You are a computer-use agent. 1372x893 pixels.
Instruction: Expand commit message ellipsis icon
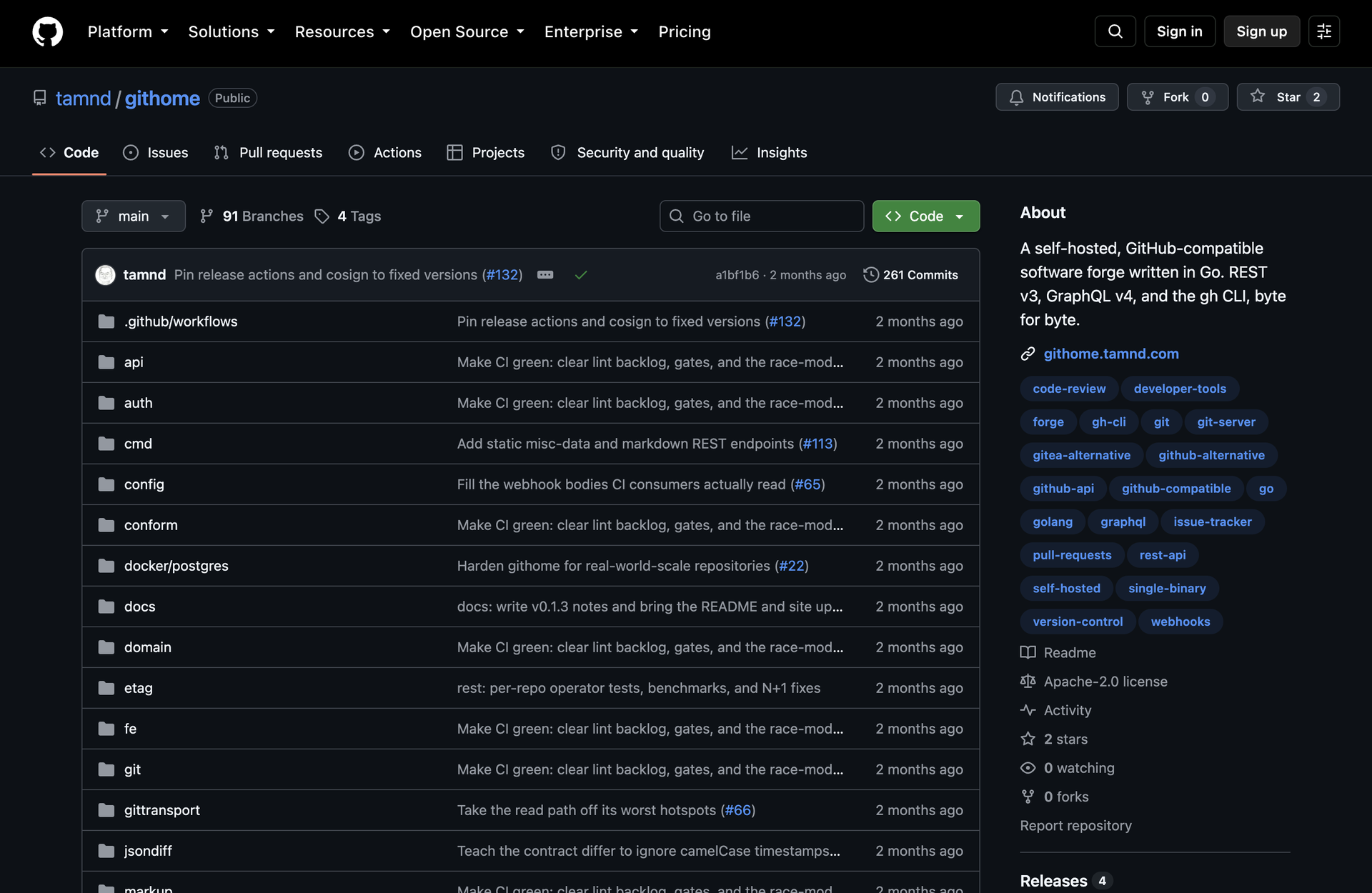[545, 275]
